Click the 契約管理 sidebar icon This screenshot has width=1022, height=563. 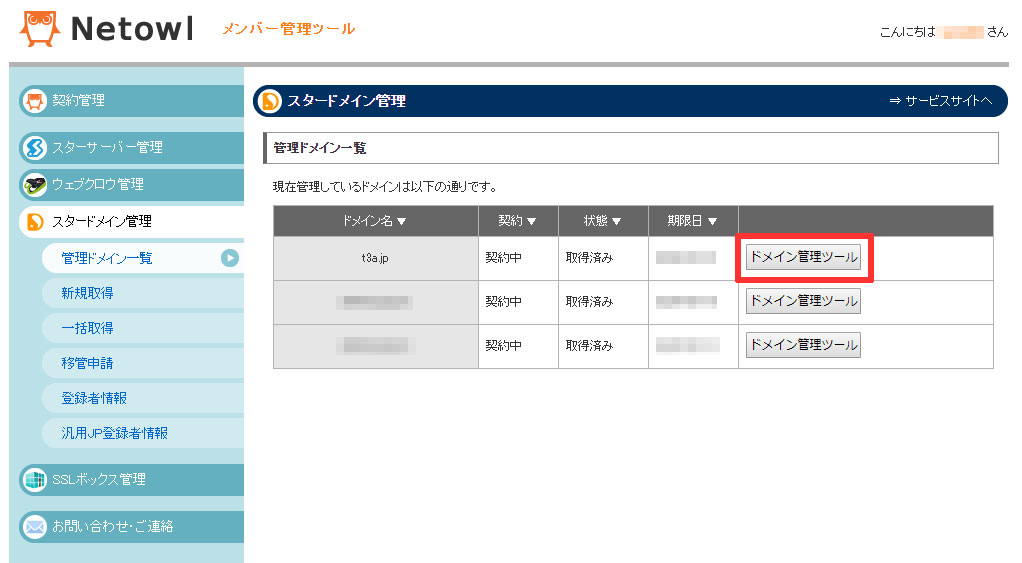point(35,101)
